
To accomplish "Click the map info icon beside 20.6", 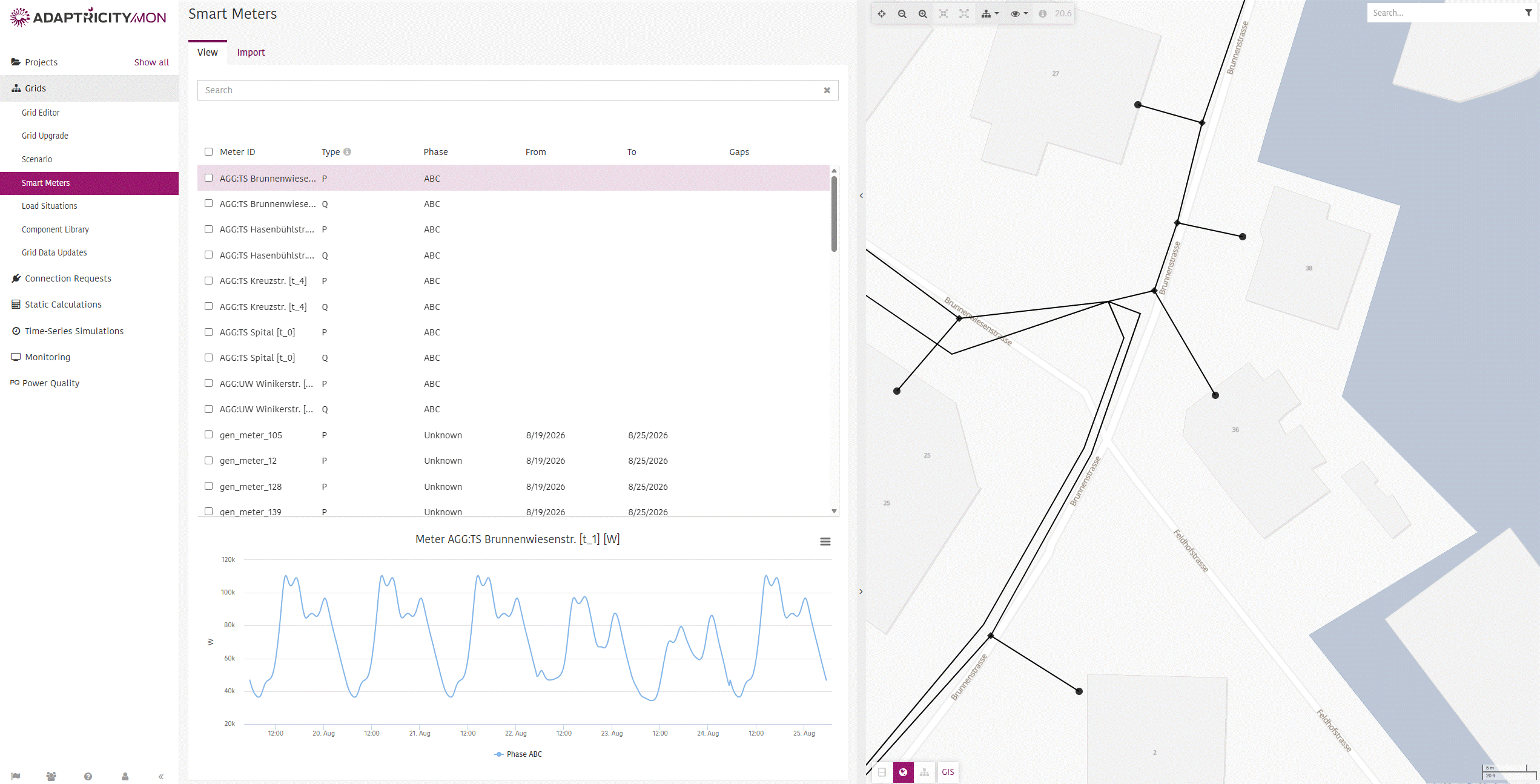I will (x=1043, y=13).
